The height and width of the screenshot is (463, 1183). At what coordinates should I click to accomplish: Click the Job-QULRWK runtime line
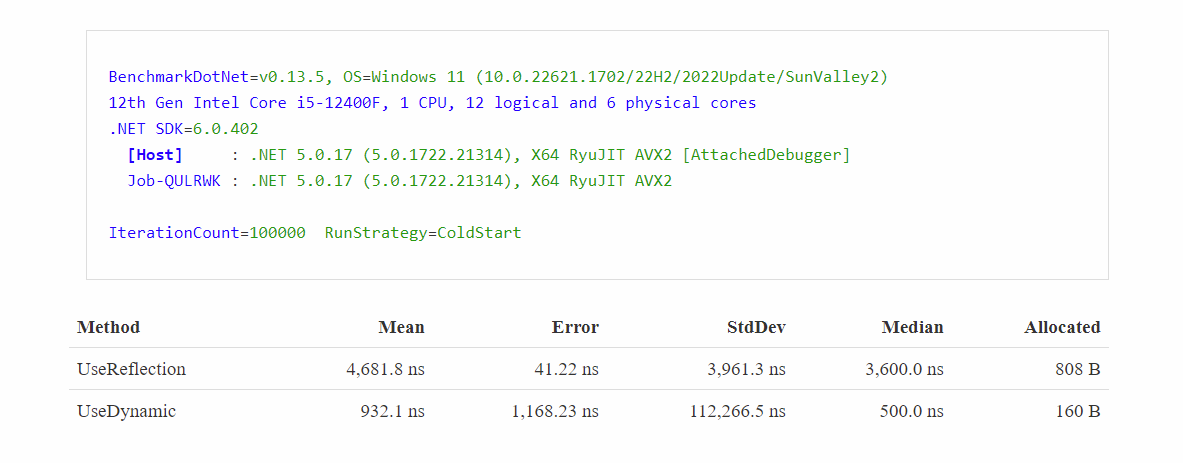[399, 181]
